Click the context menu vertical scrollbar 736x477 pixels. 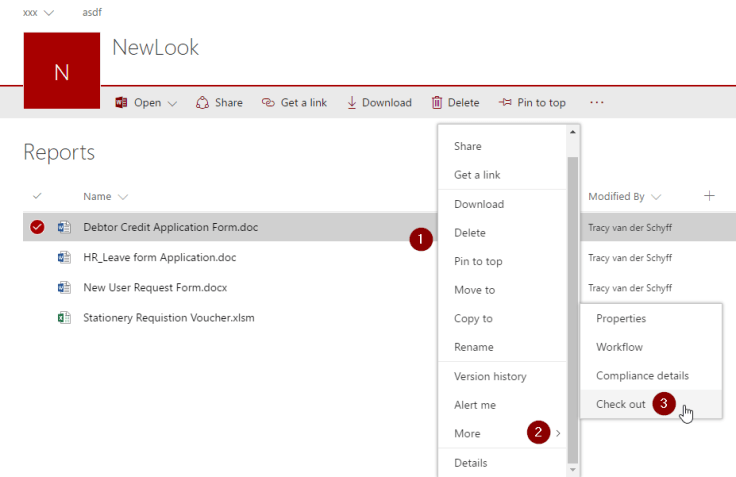point(572,300)
